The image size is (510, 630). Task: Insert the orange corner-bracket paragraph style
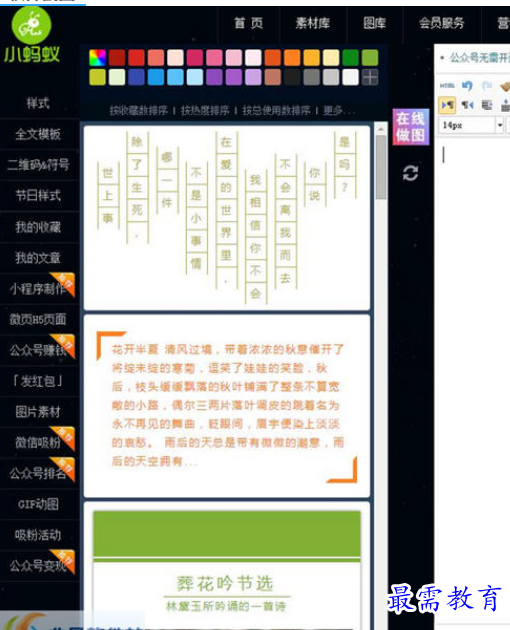click(227, 406)
